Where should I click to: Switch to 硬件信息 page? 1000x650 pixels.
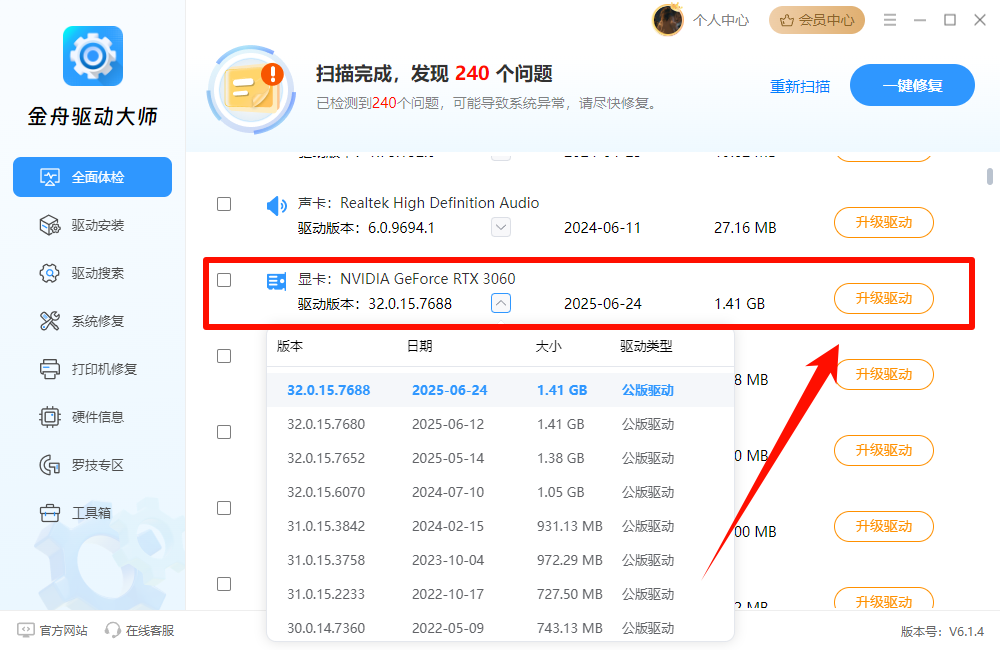(92, 417)
